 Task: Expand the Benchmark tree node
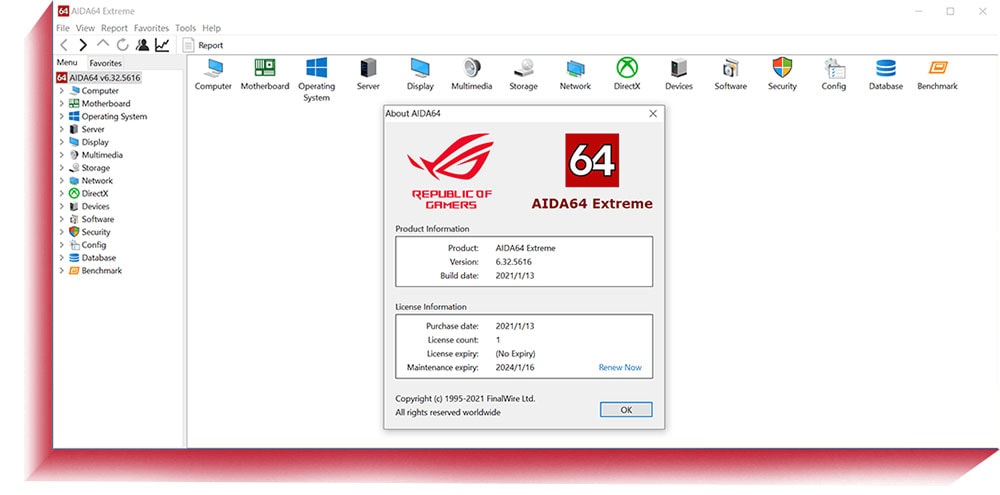[62, 270]
